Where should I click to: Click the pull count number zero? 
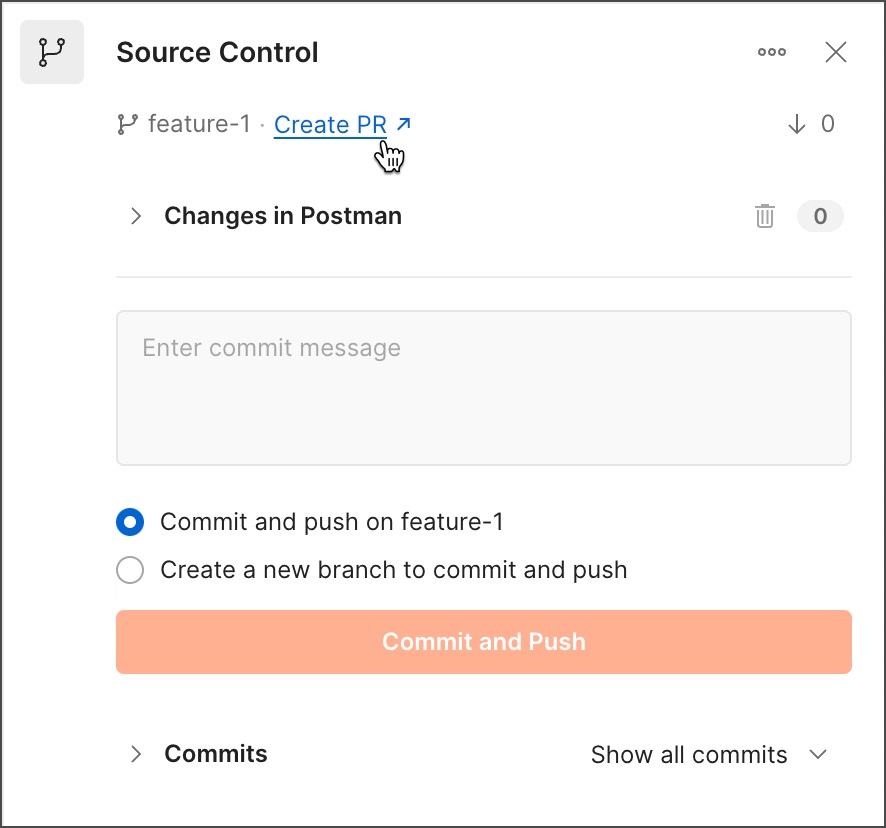pyautogui.click(x=827, y=124)
